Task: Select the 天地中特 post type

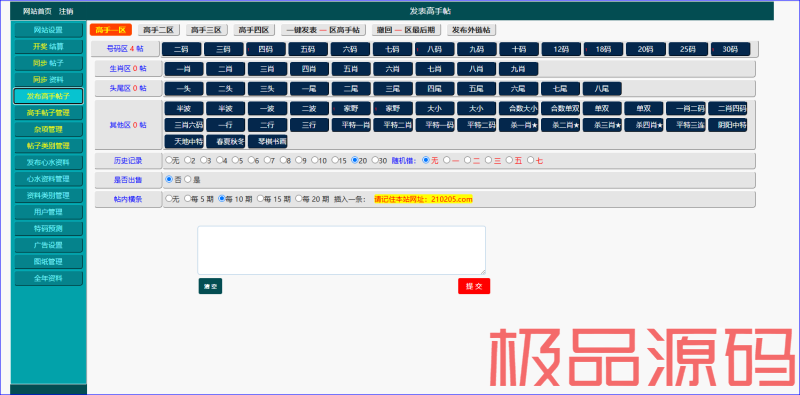Action: point(184,141)
